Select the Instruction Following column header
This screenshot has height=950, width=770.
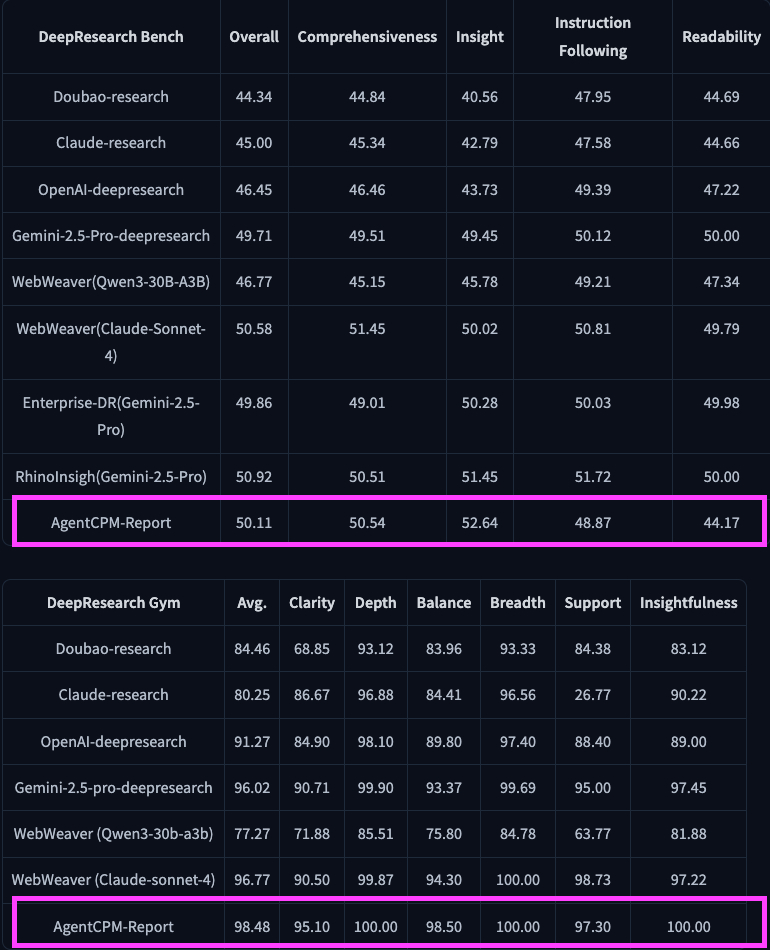(592, 37)
